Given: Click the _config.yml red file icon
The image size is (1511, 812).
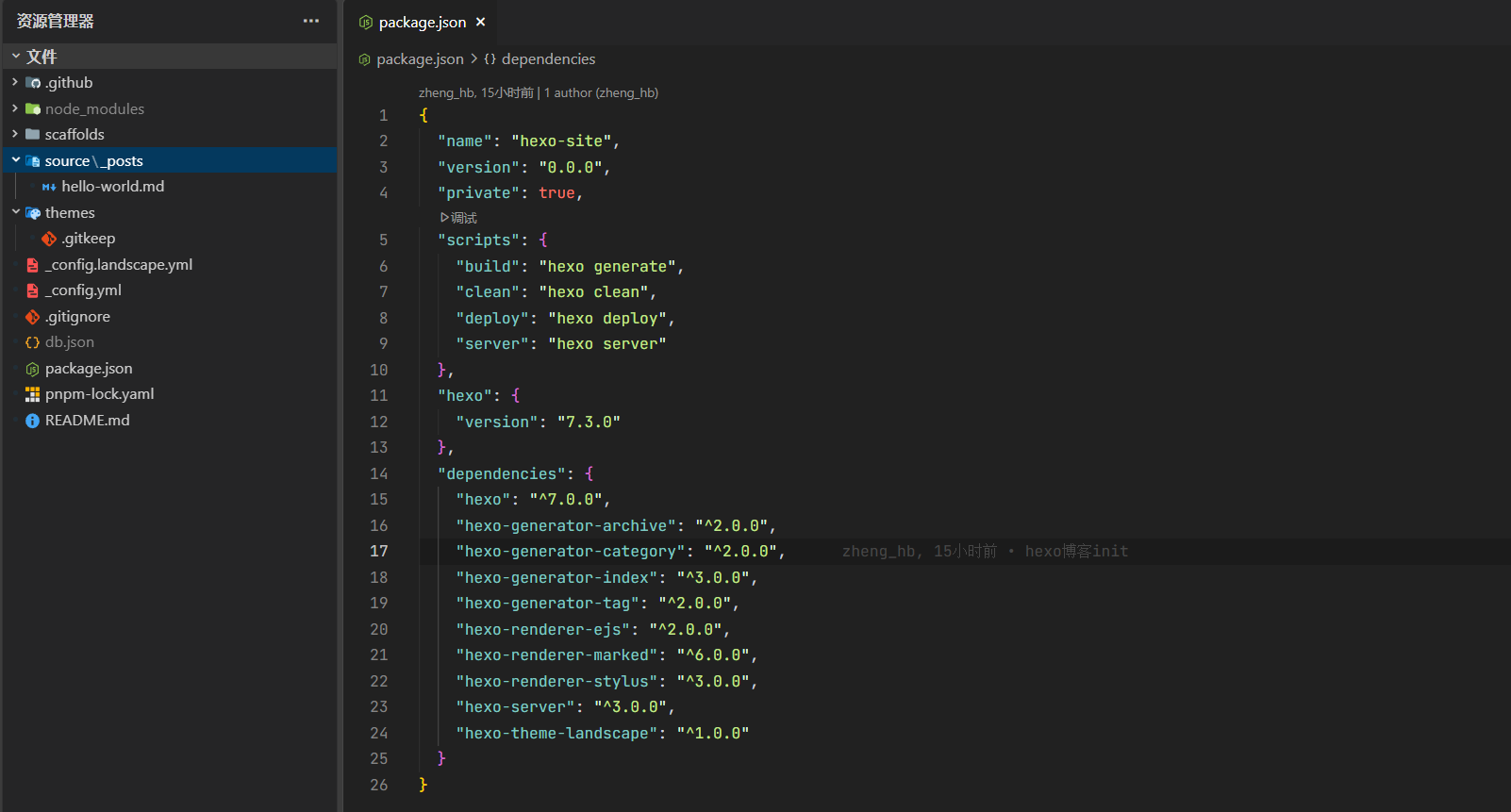Looking at the screenshot, I should (32, 290).
